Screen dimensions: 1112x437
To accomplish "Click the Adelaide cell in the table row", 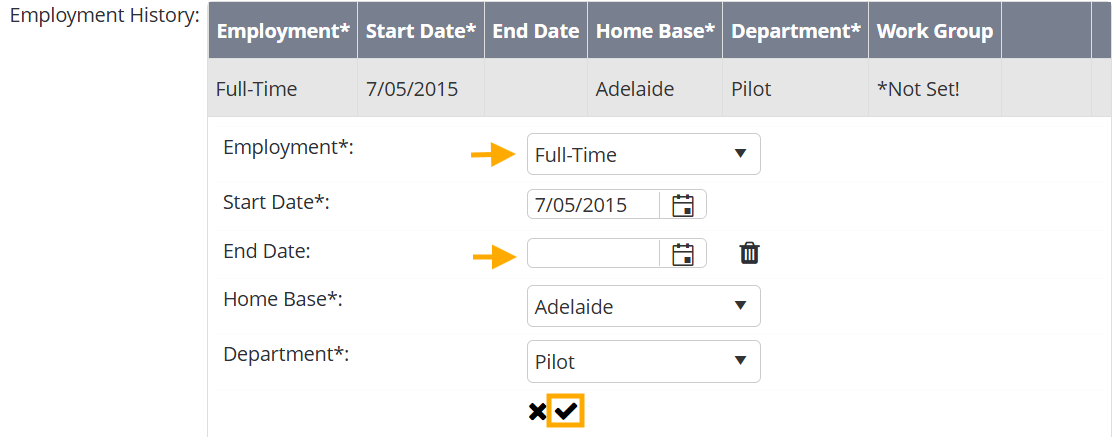I will [635, 89].
